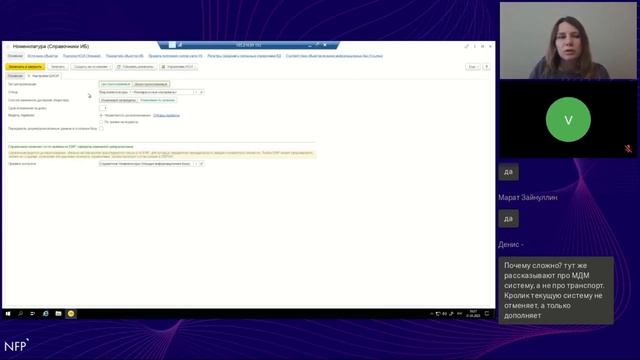The image size is (640, 360).
Task: Select the first option of the 'Тип' toggle
Action: (116, 84)
